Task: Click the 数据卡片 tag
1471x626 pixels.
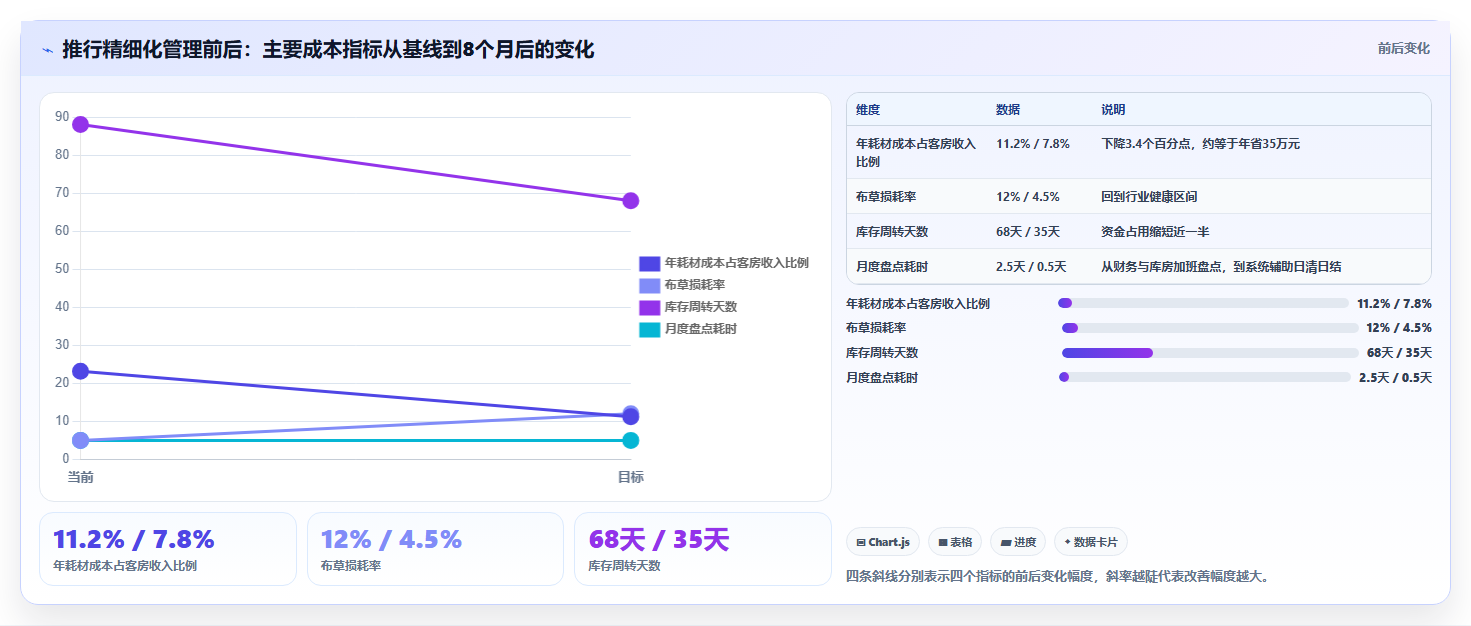Action: pos(1091,542)
